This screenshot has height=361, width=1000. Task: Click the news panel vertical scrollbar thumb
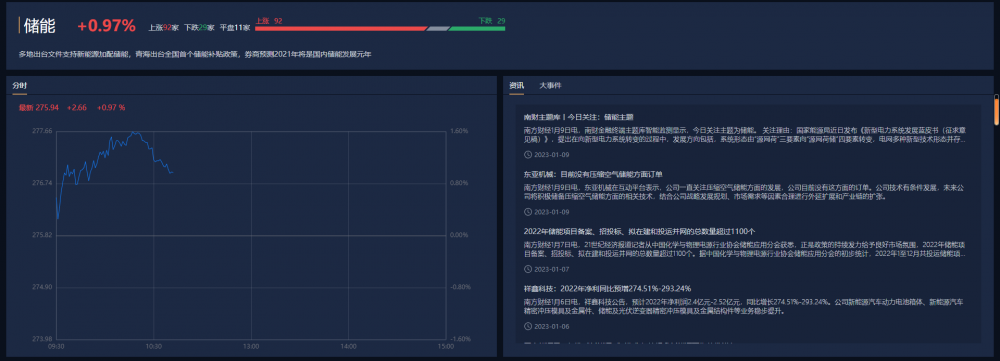[x=996, y=110]
